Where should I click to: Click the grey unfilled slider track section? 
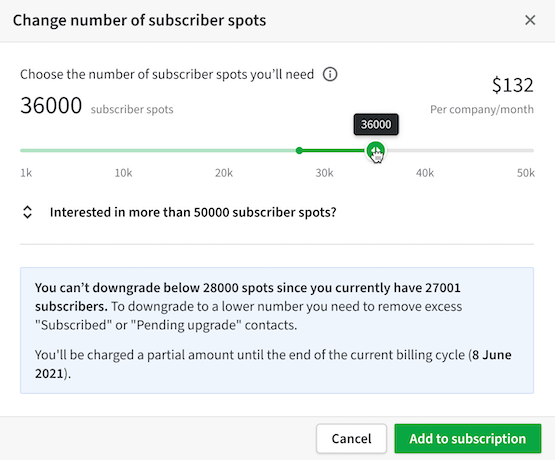(x=459, y=151)
